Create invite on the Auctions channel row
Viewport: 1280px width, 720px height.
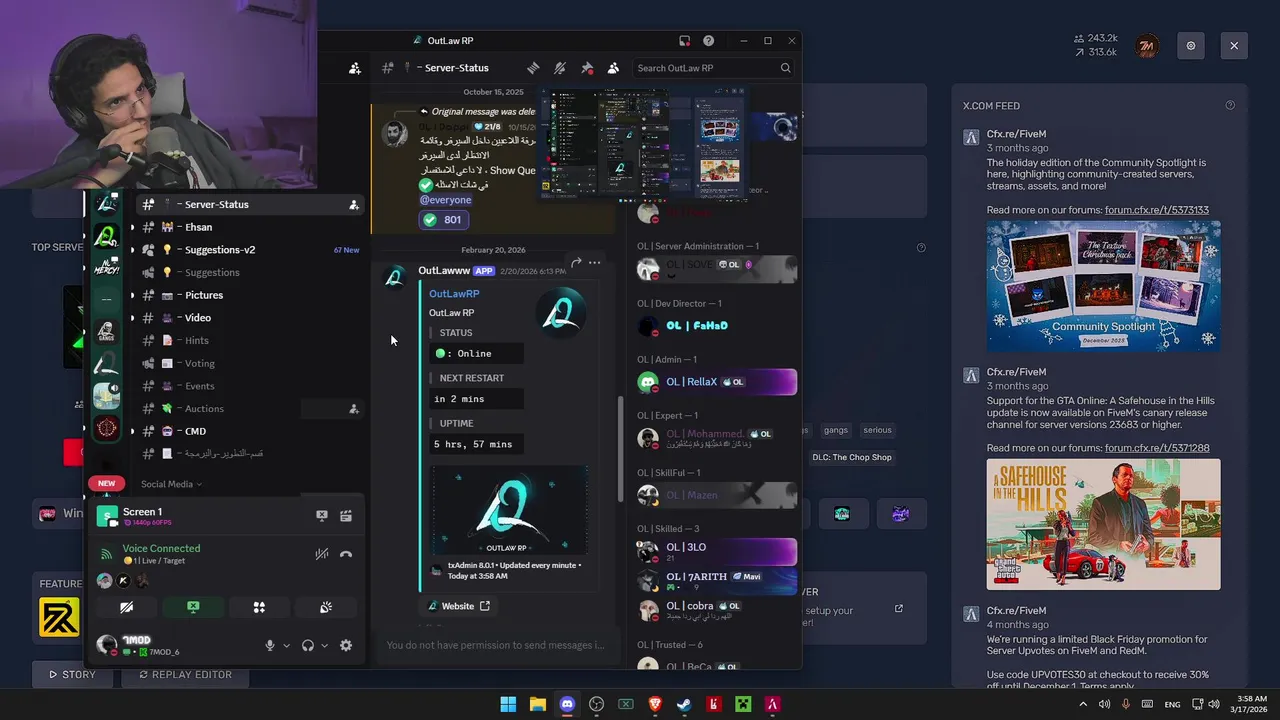pyautogui.click(x=353, y=409)
